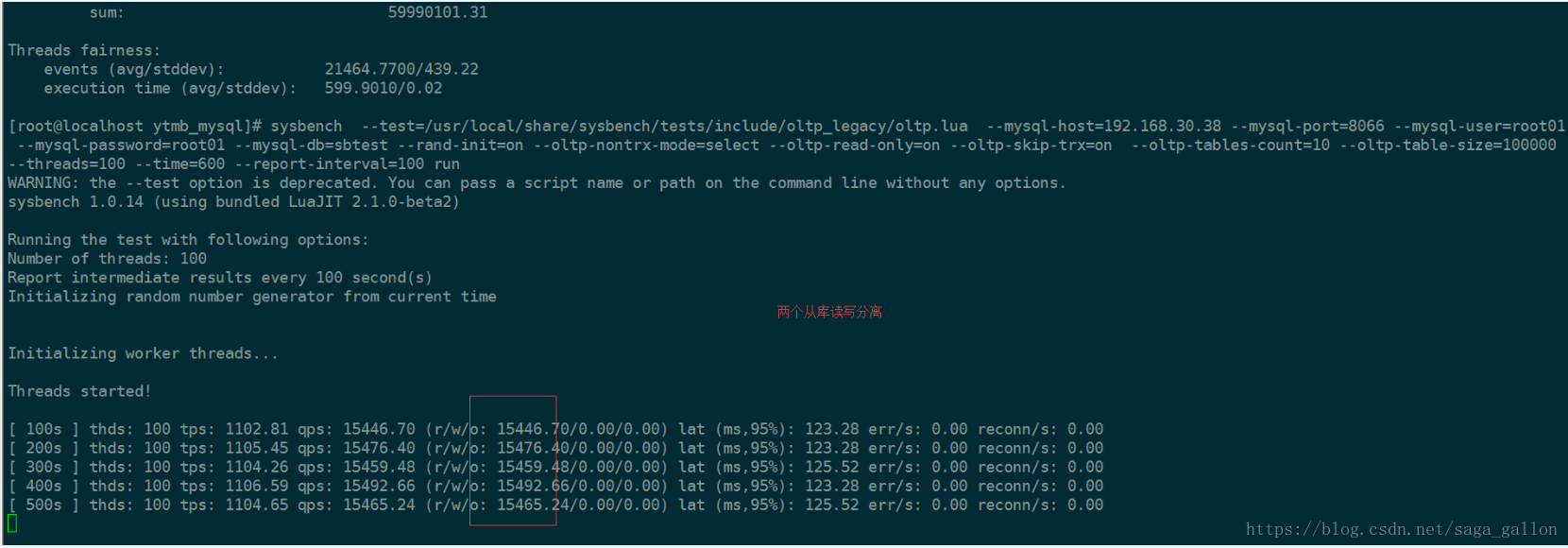Click the WARNING deprecated --test line
1568x548 pixels.
[x=537, y=182]
